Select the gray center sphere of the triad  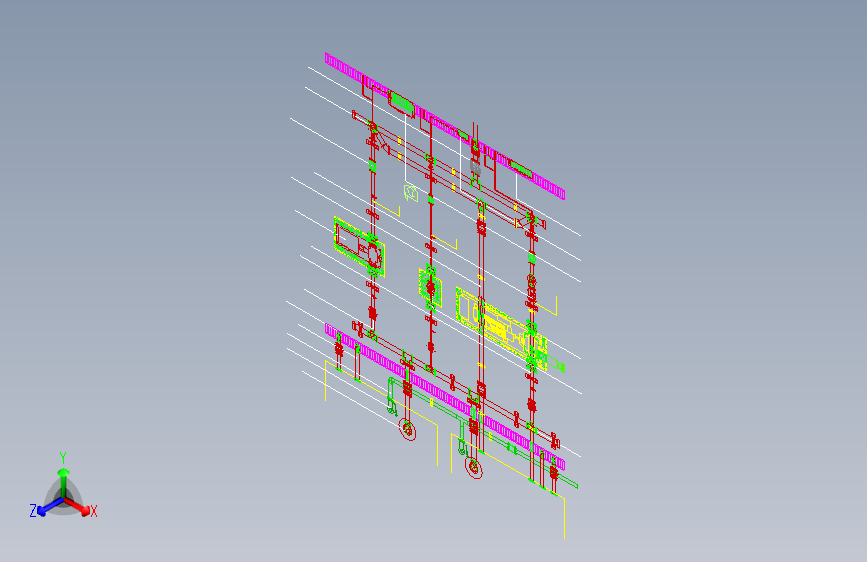click(x=64, y=498)
